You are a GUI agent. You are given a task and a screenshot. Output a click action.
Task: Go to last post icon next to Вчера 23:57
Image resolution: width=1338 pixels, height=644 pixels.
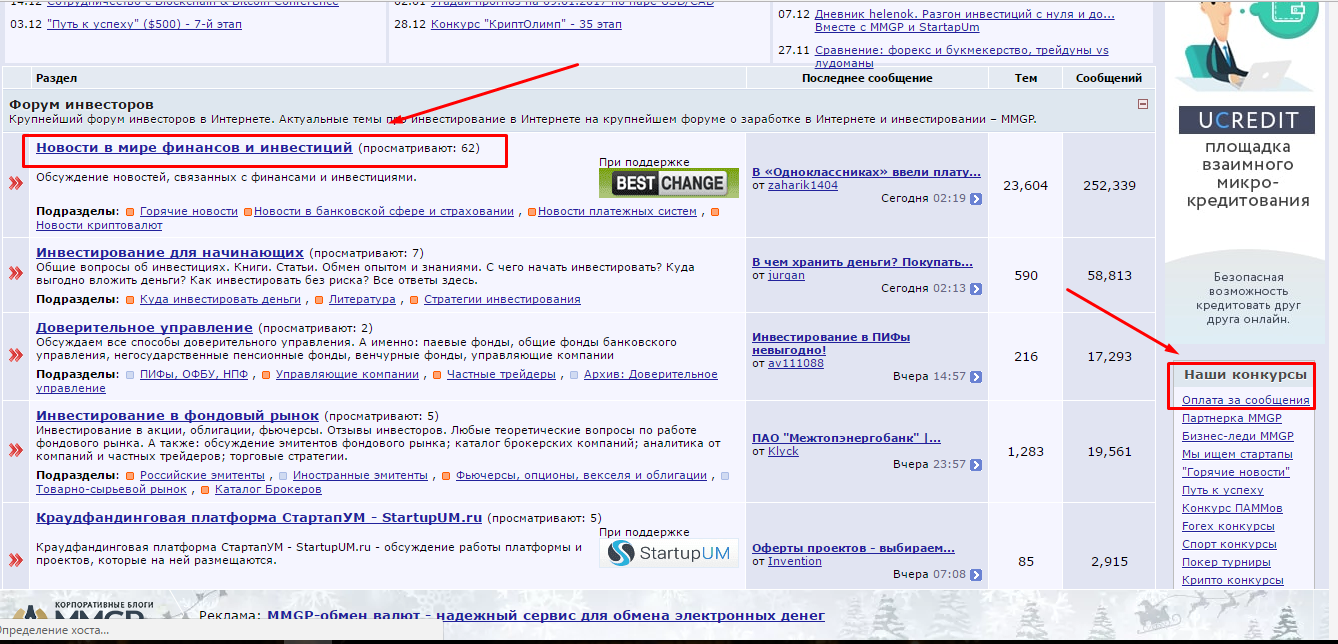point(976,464)
